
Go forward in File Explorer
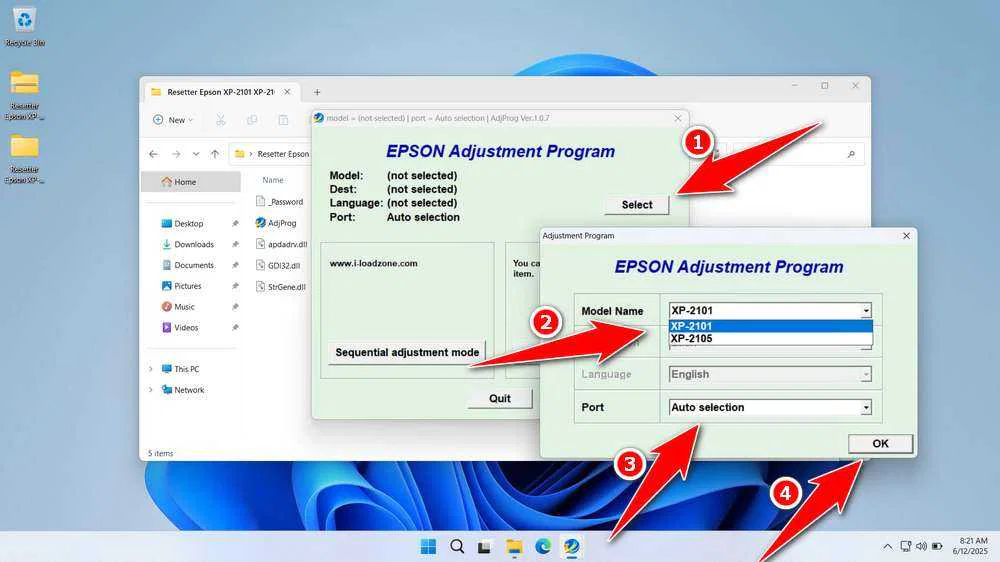click(x=175, y=154)
